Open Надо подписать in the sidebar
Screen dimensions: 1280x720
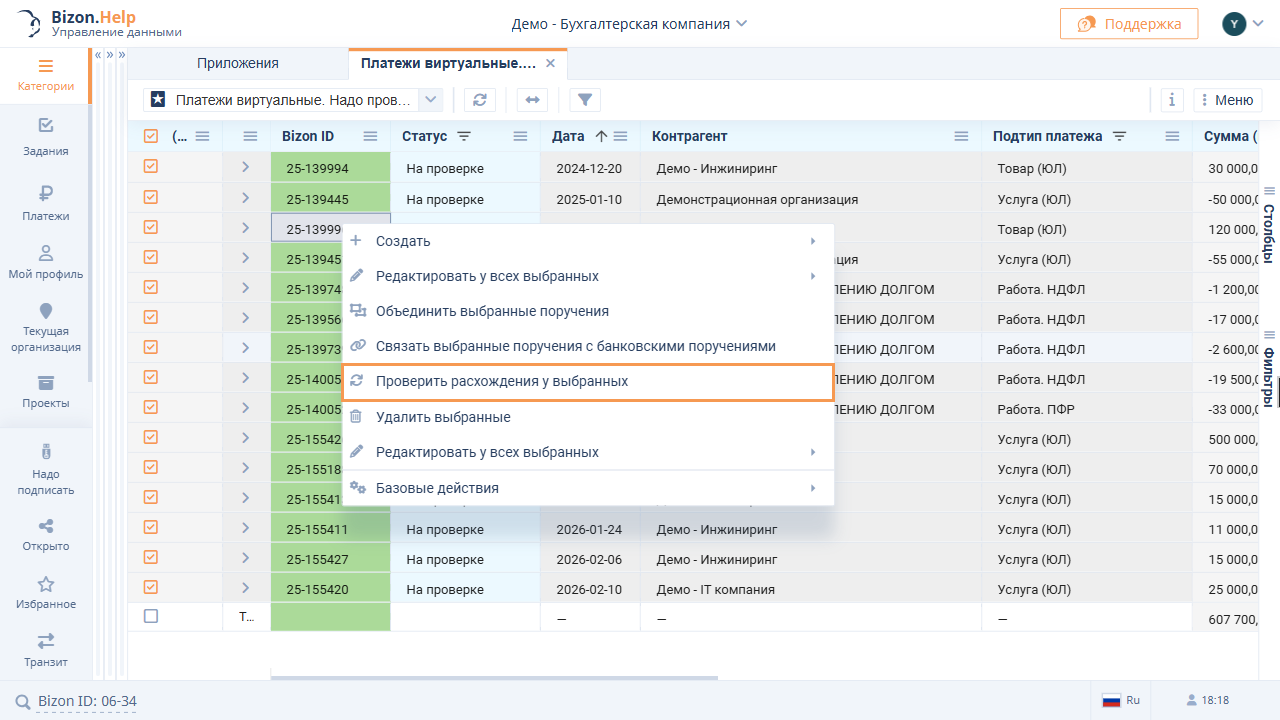[46, 469]
